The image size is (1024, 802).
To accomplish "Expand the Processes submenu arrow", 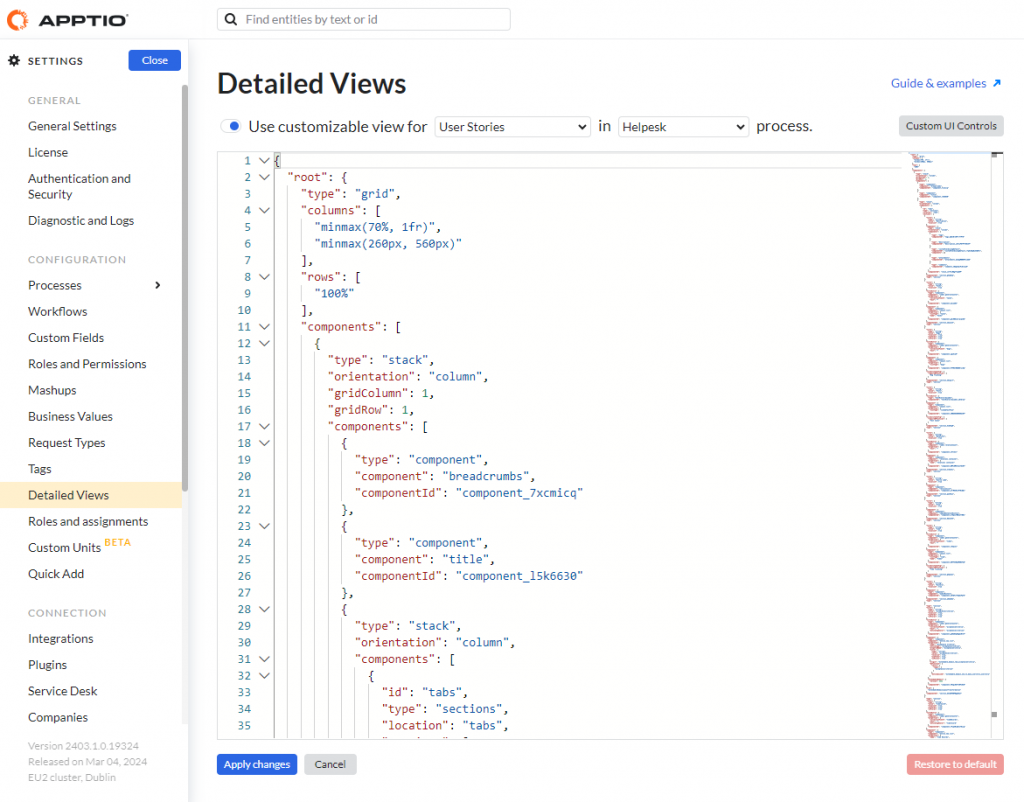I will [157, 285].
